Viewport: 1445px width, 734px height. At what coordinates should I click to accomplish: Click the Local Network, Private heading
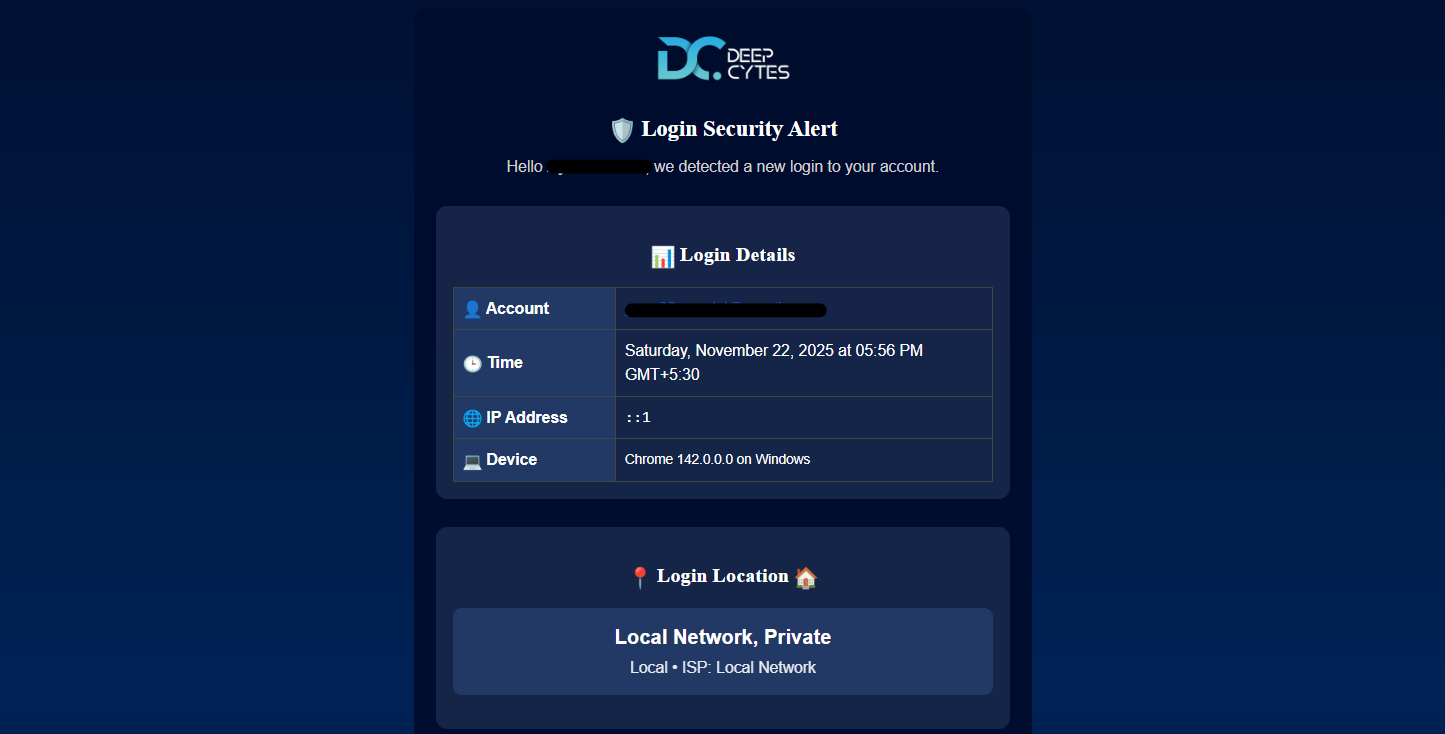point(723,637)
